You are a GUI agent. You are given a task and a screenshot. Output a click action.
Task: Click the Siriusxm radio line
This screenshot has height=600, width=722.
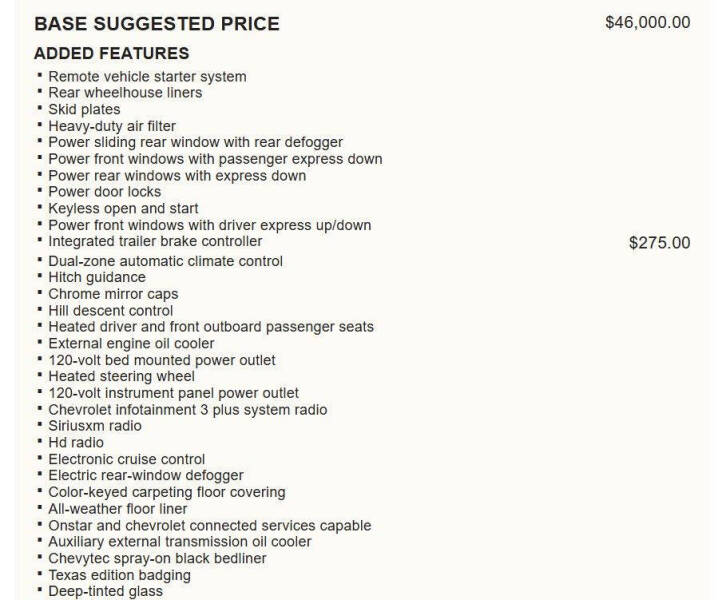[x=95, y=426]
